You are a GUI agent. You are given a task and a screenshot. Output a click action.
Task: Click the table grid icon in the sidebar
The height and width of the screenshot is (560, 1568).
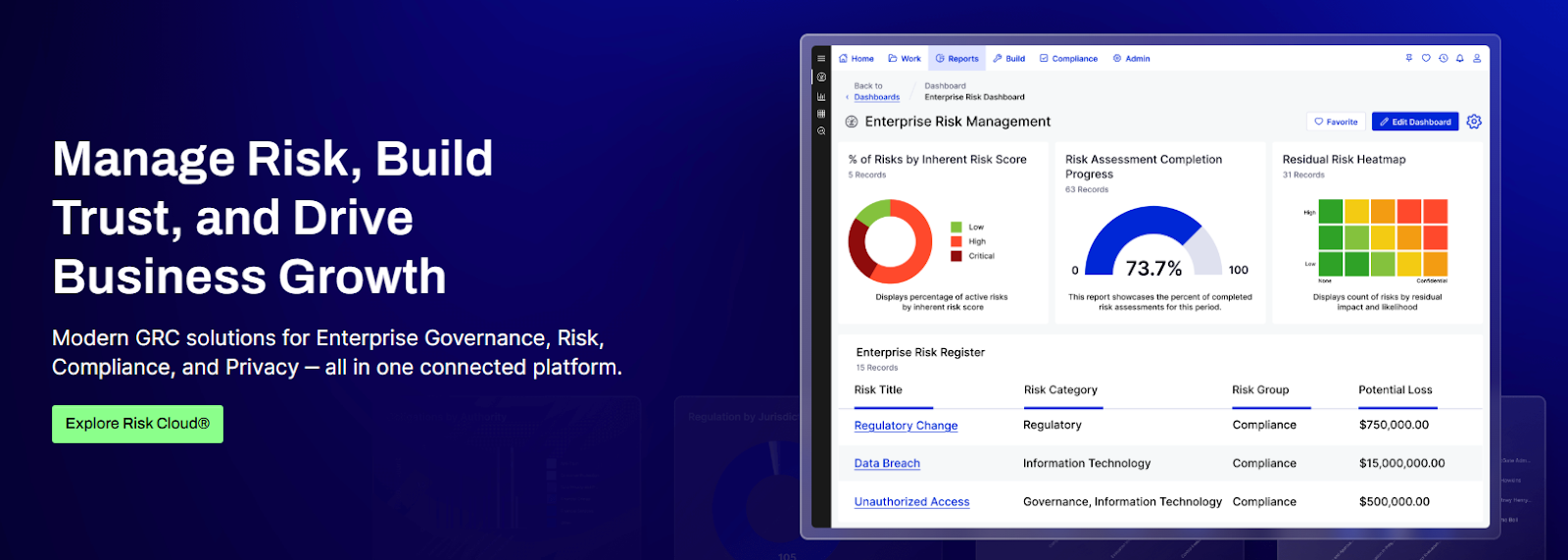pos(821,114)
